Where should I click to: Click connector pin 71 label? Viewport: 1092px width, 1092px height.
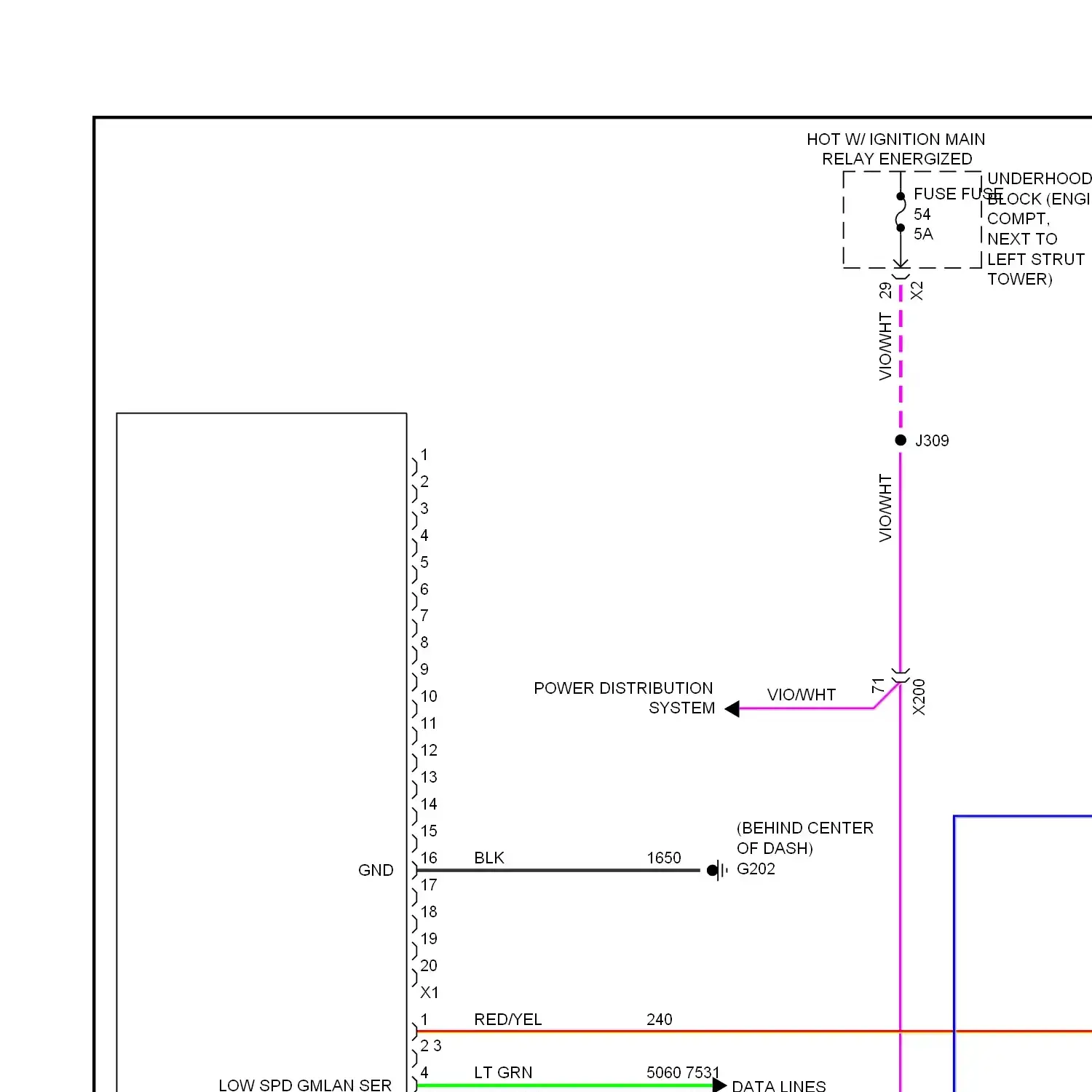[878, 685]
